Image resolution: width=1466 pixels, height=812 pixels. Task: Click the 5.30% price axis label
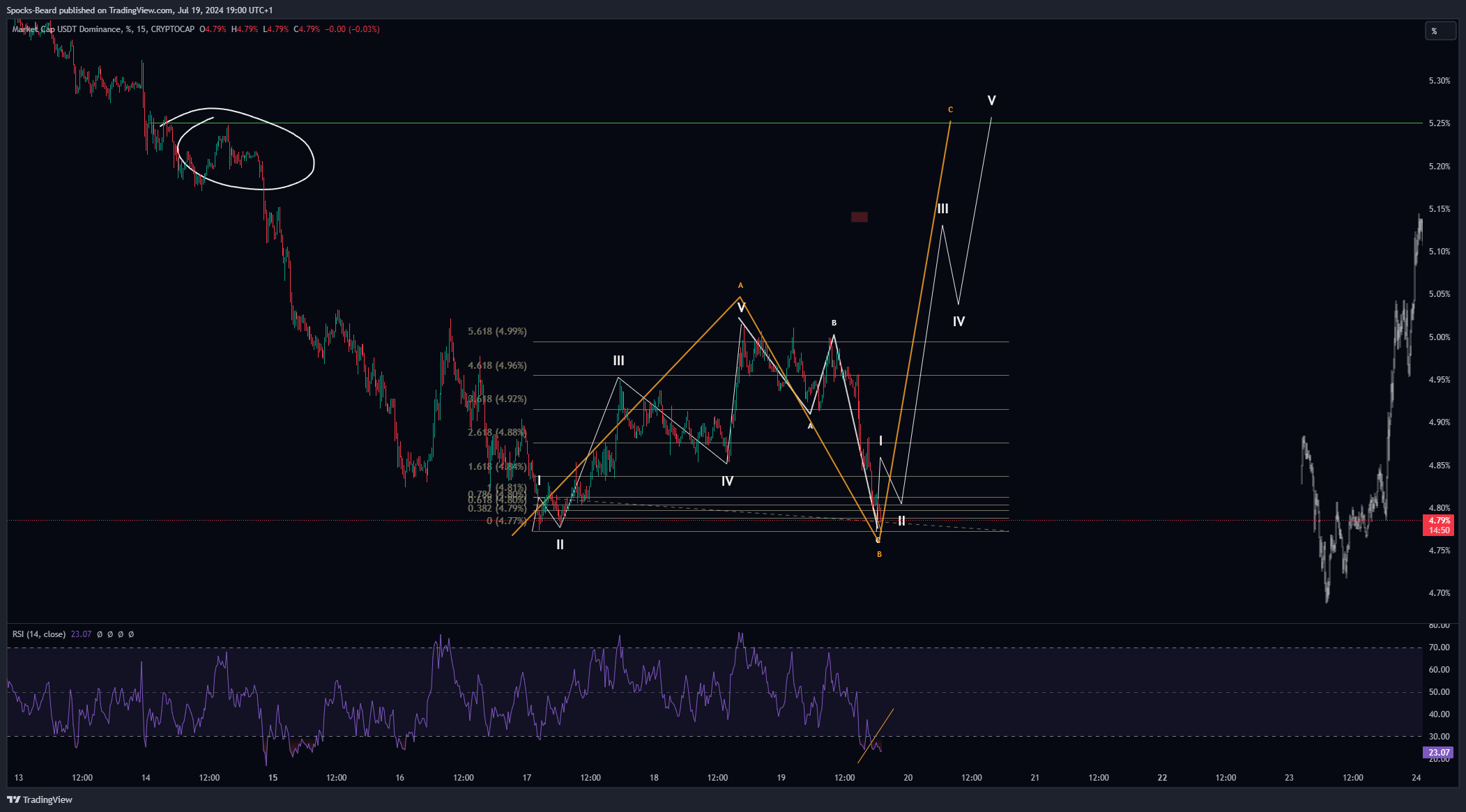coord(1439,81)
